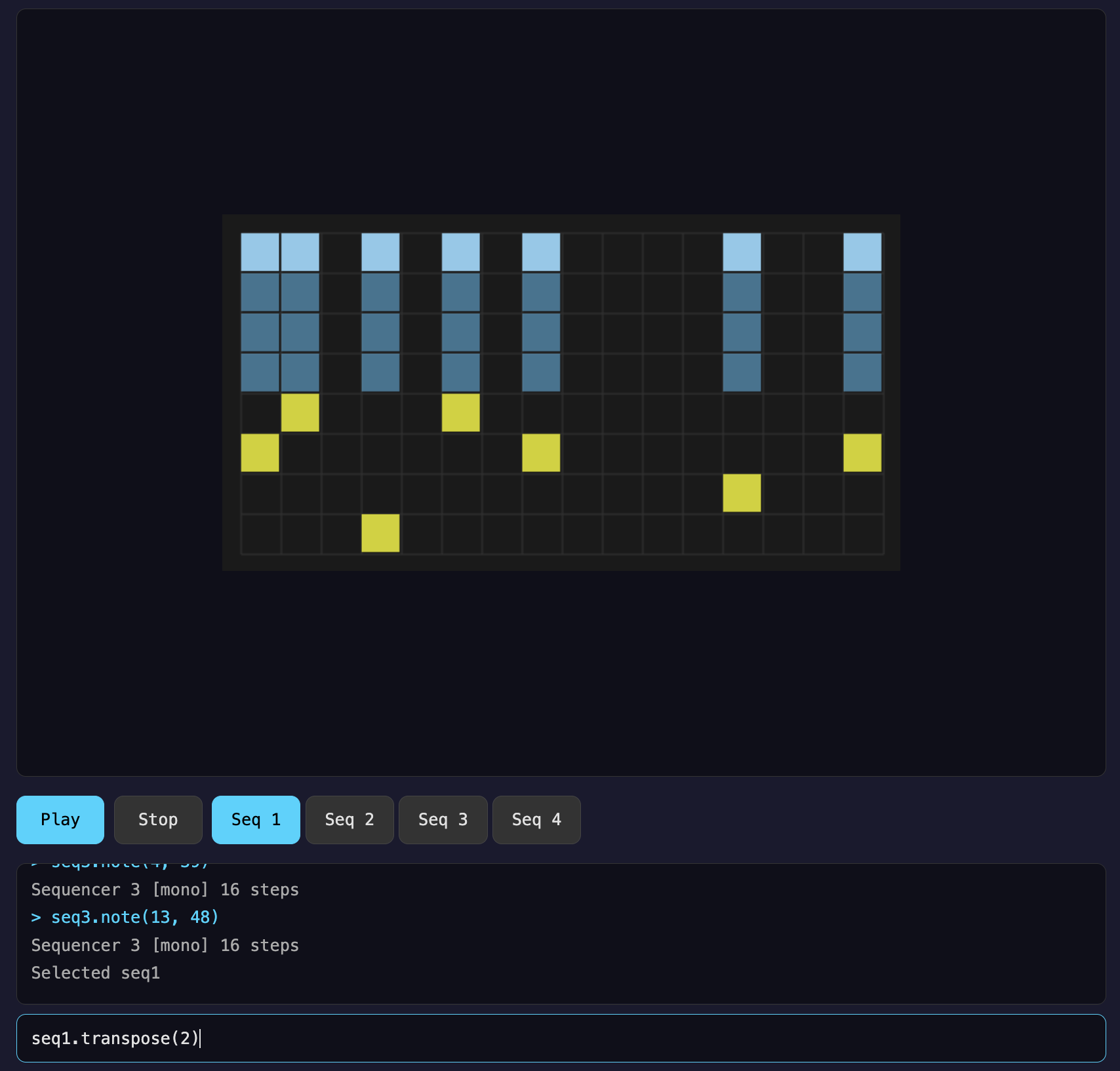Toggle the yellow note directly below the second column's blue bar
Viewport: 1120px width, 1071px height.
click(x=300, y=413)
